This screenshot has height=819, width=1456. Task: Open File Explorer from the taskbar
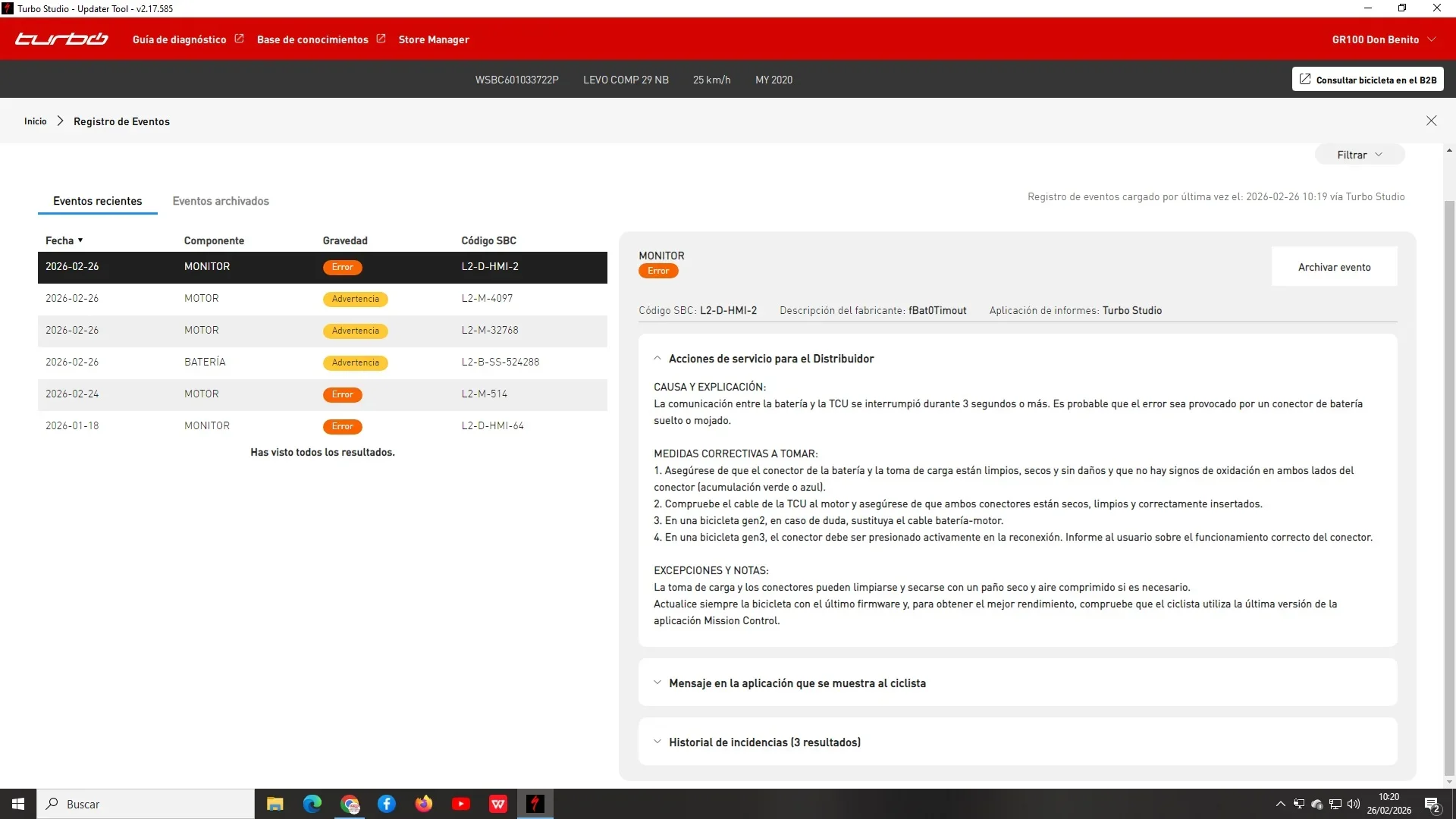pyautogui.click(x=275, y=804)
